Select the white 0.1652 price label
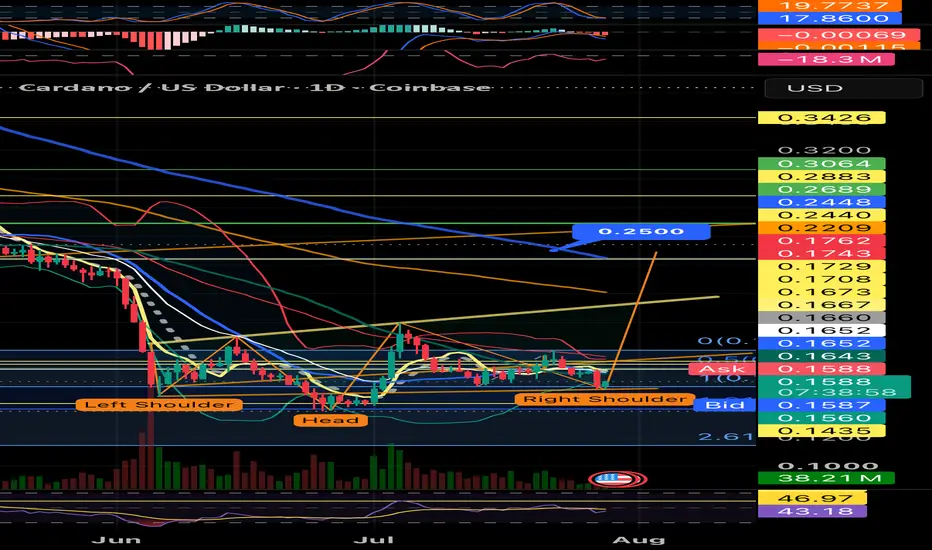 tap(821, 331)
